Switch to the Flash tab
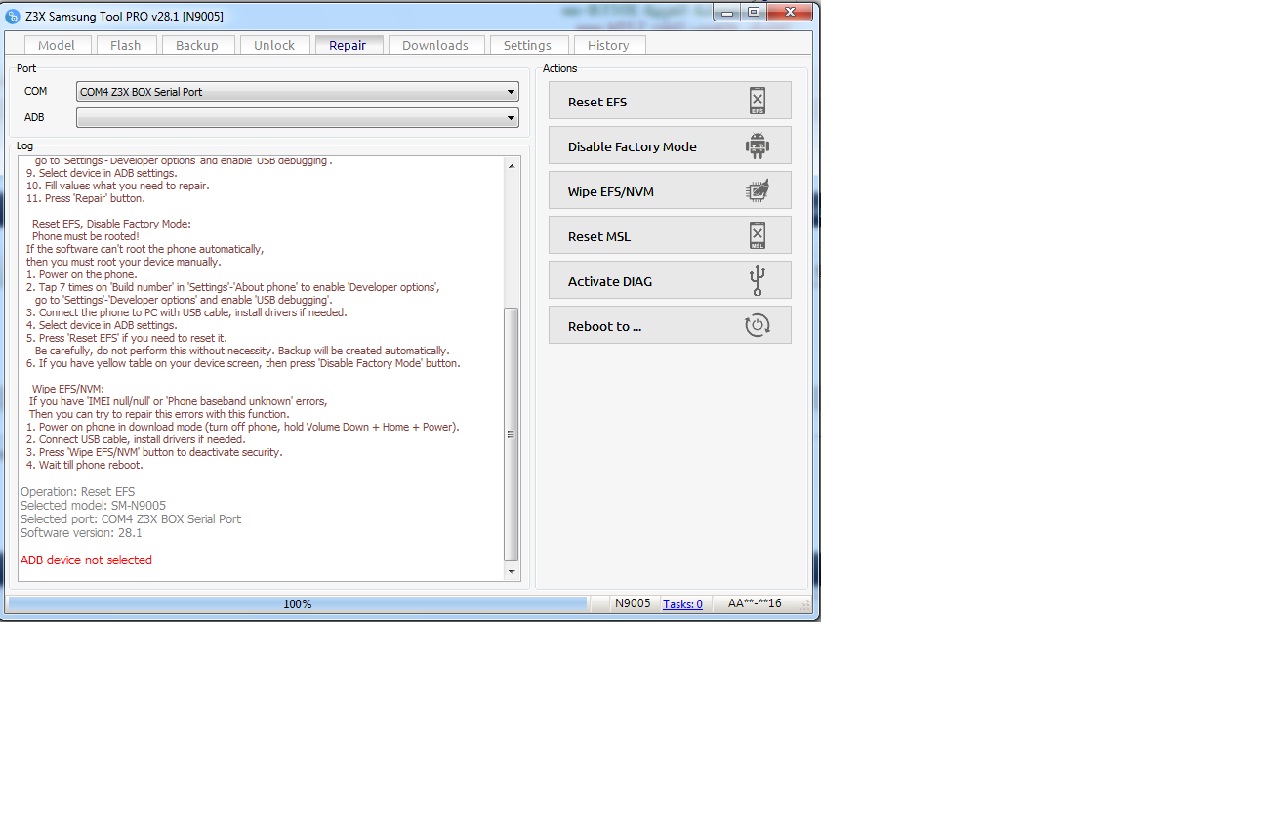This screenshot has width=1274, height=838. coord(126,45)
